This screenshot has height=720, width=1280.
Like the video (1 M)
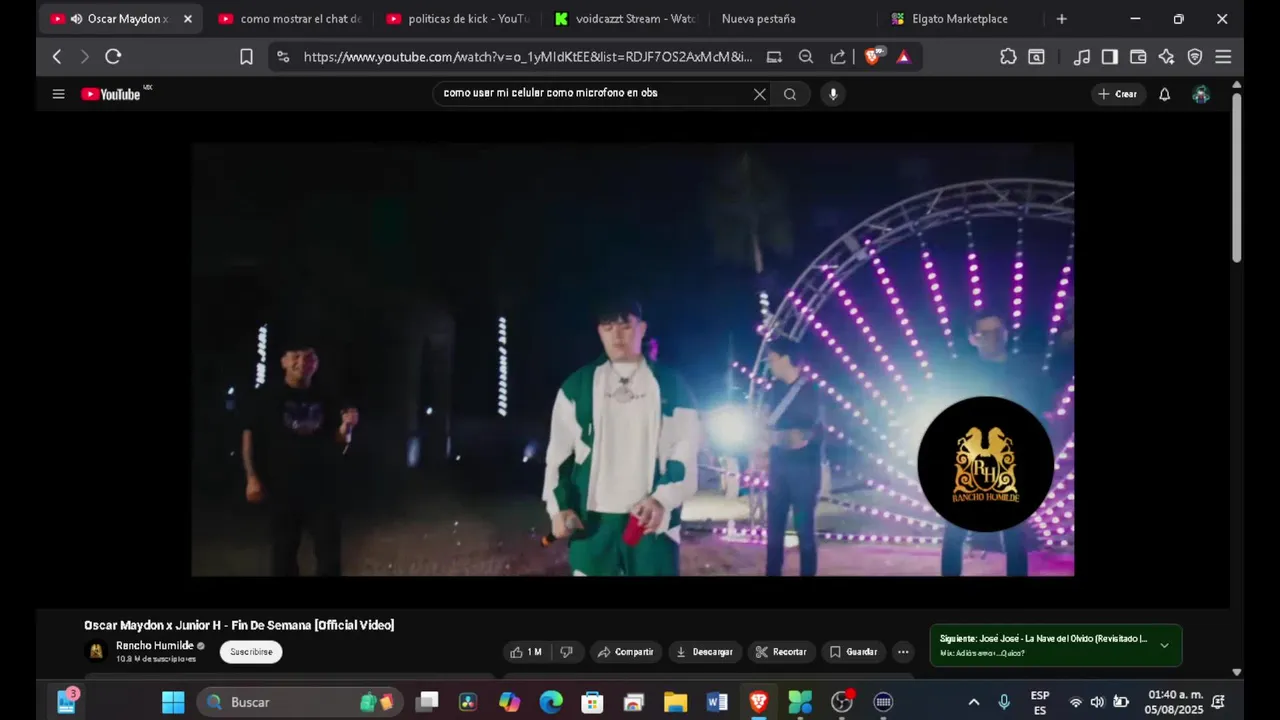[x=526, y=652]
